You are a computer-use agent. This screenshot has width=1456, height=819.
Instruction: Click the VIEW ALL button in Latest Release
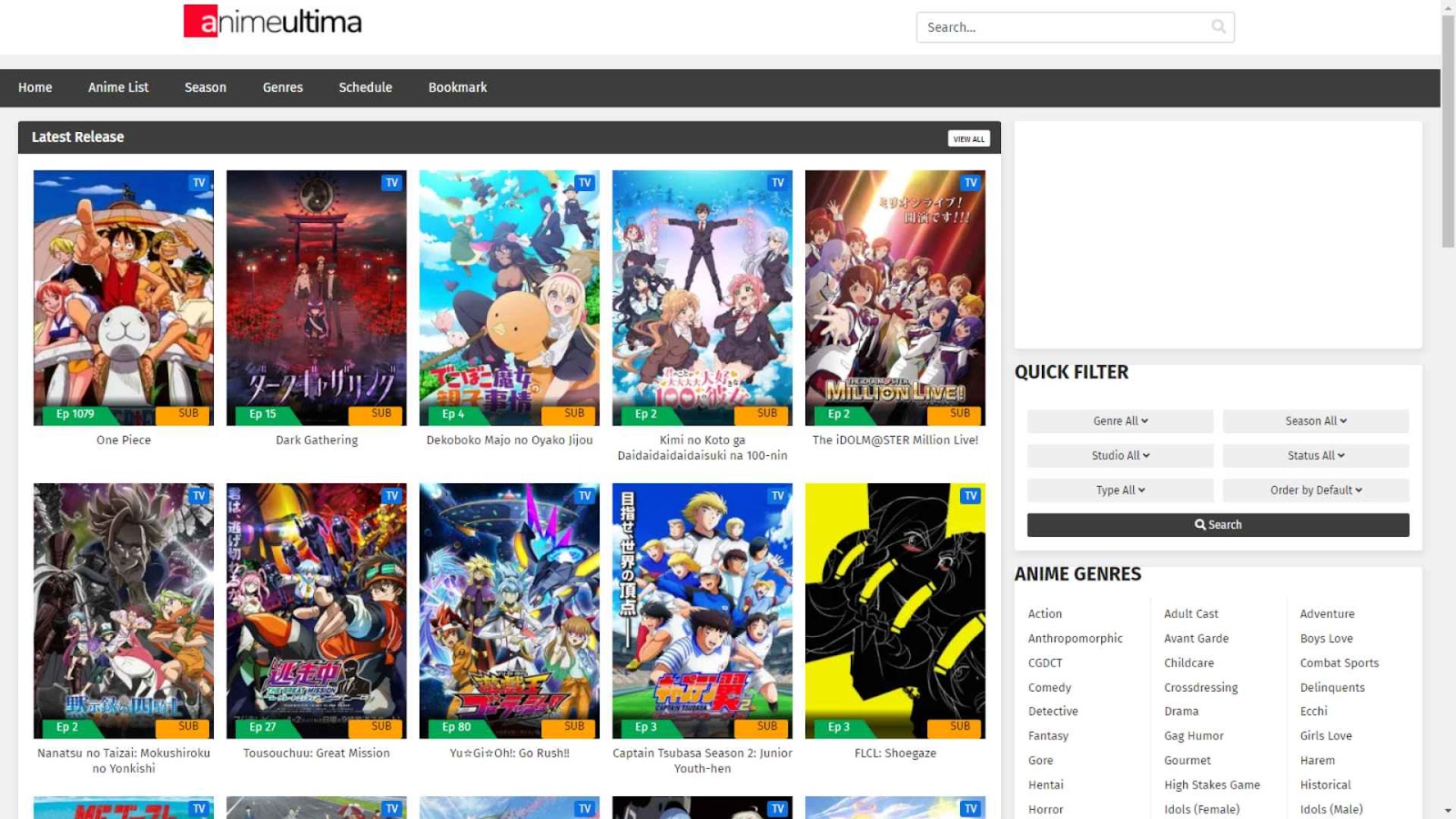[x=969, y=138]
